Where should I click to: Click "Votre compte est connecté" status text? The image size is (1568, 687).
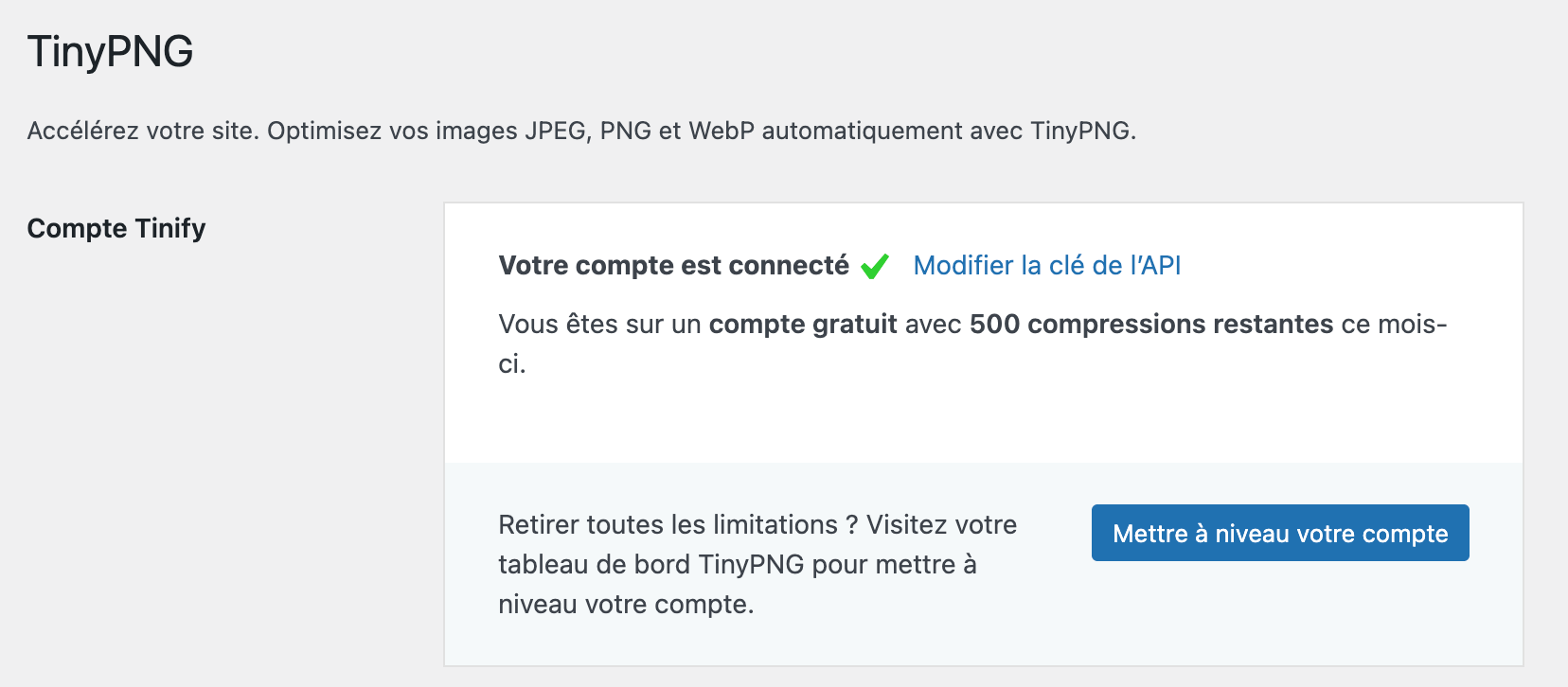[672, 266]
